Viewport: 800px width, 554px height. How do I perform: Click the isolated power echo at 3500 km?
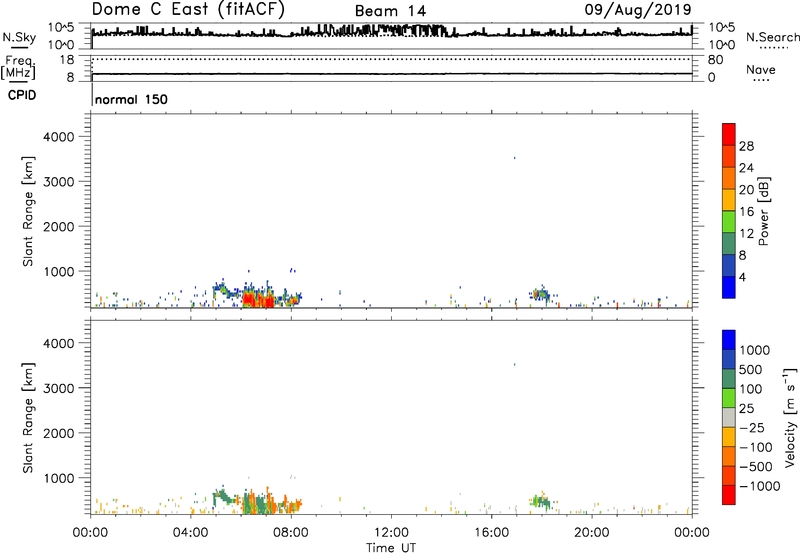tap(514, 158)
